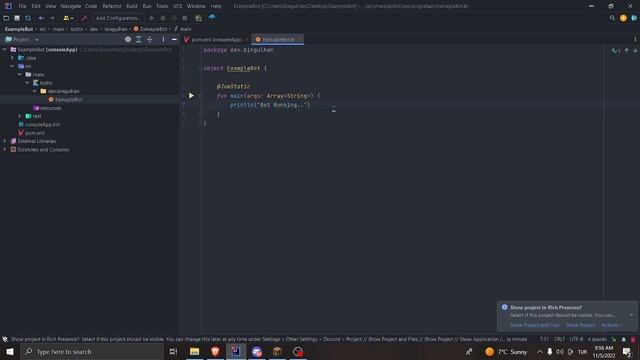Open File Explorer from taskbar
Screen dimensions: 640x360
point(195,351)
